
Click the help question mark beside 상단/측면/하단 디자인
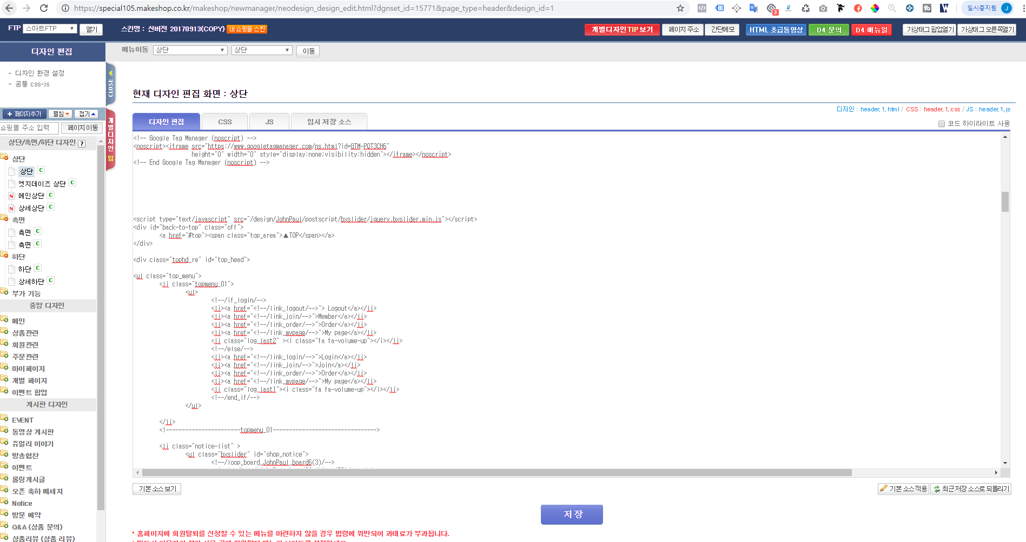(82, 143)
